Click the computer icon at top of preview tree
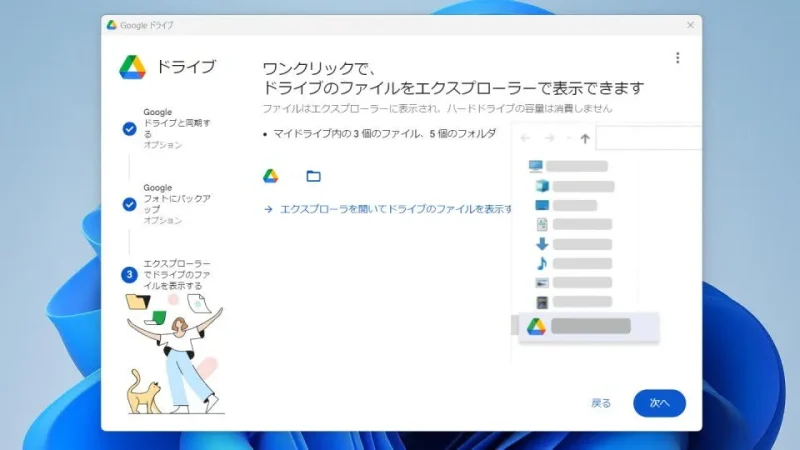Viewport: 800px width, 450px height. coord(536,166)
